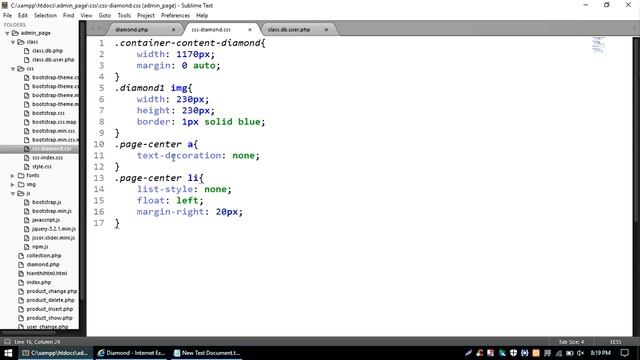Viewport: 640px width, 360px height.
Task: Switch to Diamond - Internet Explorer taskbar window
Action: [131, 353]
